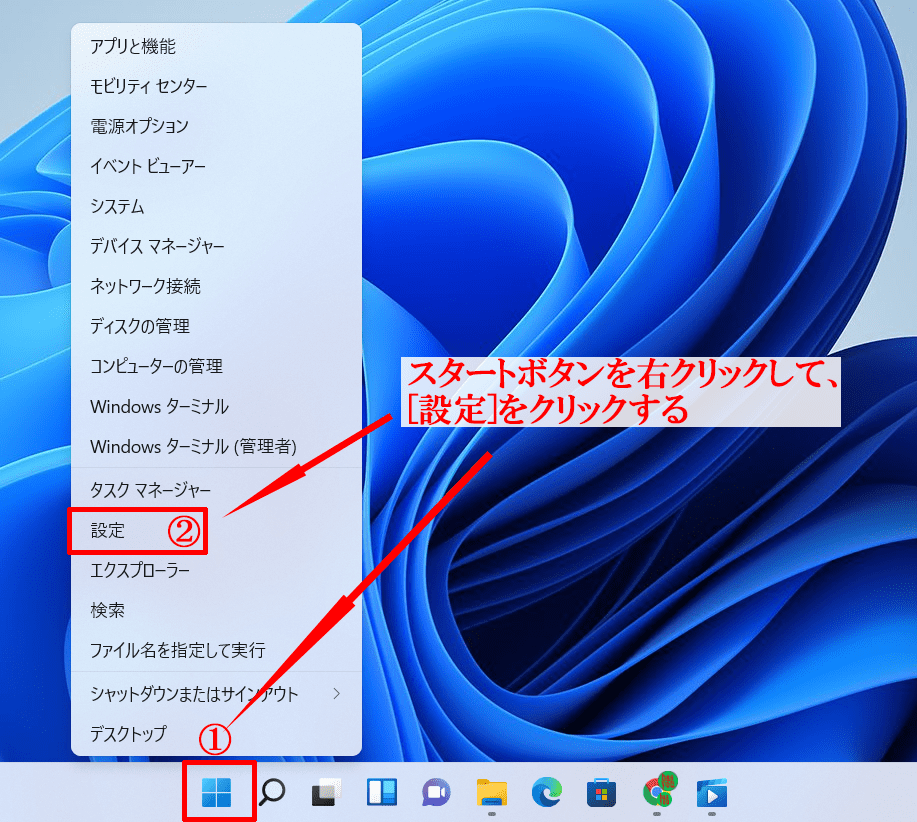Open 電源オプション from the menu
Image resolution: width=917 pixels, height=822 pixels.
coord(139,126)
